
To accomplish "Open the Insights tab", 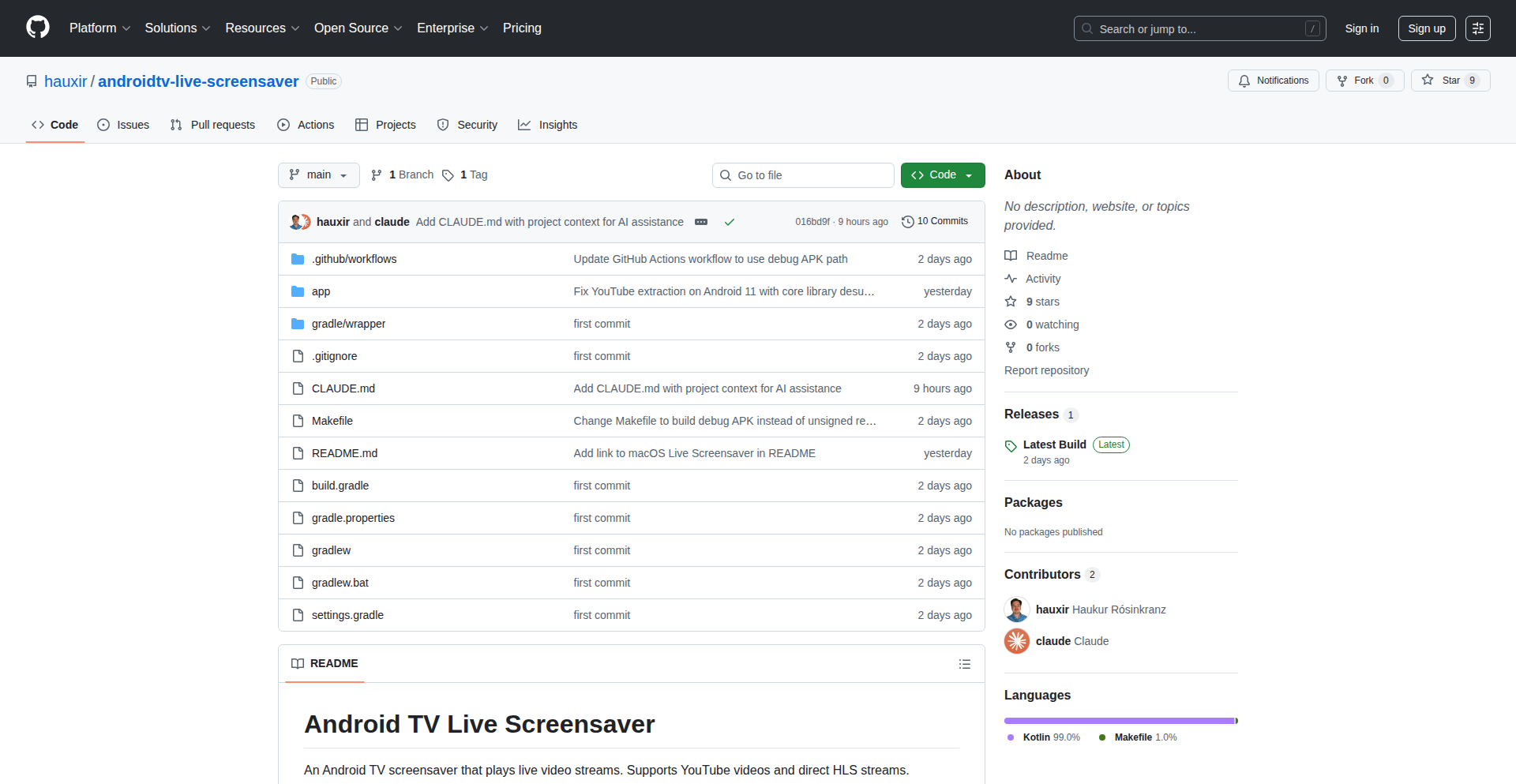I will (547, 125).
